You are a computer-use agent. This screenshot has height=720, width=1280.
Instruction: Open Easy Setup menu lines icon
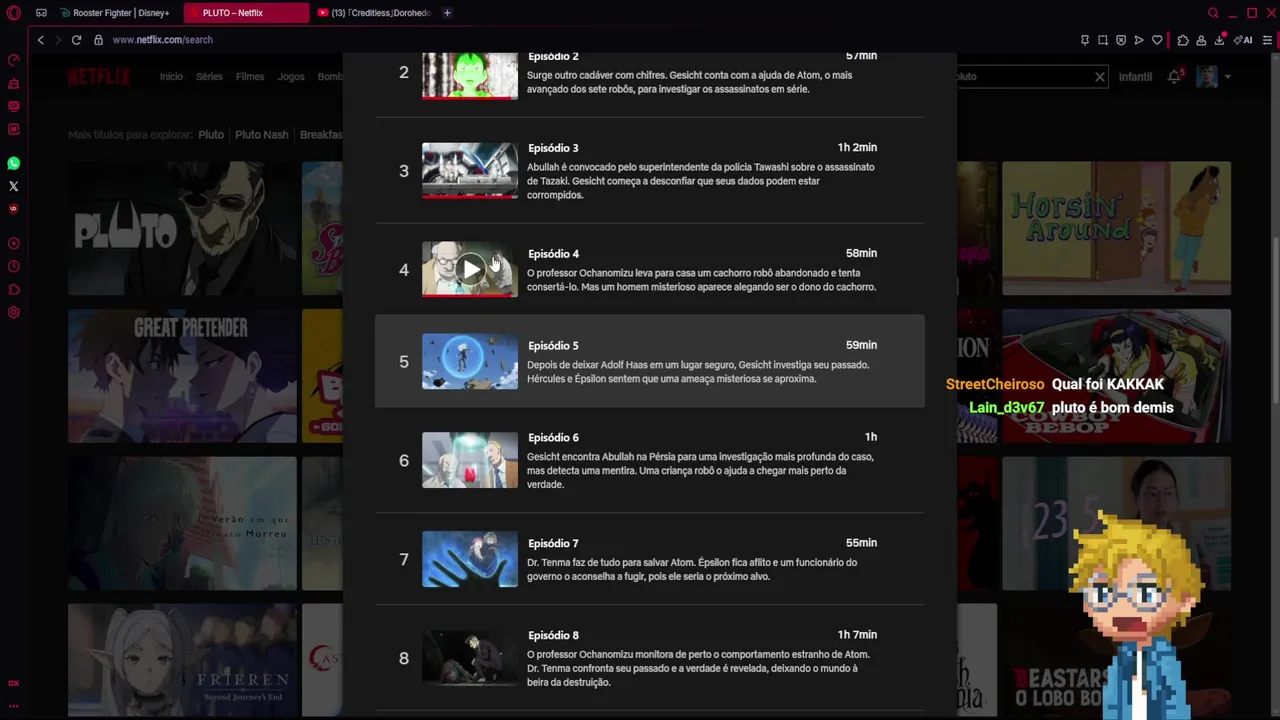click(x=1267, y=40)
